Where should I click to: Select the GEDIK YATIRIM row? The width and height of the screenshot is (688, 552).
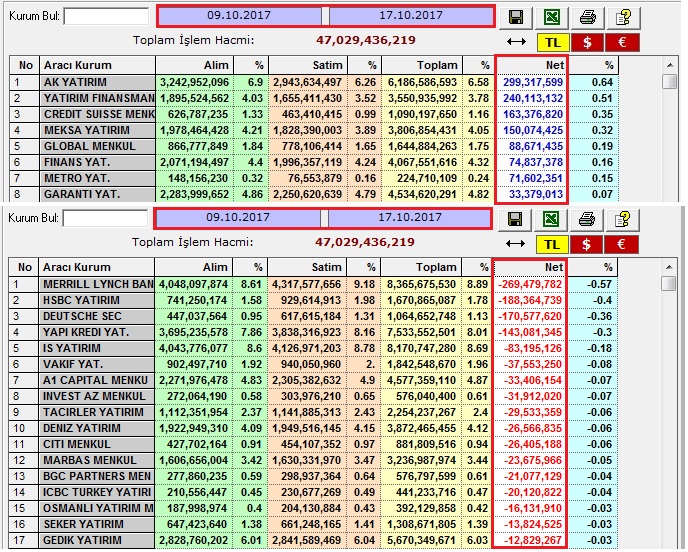tap(313, 540)
